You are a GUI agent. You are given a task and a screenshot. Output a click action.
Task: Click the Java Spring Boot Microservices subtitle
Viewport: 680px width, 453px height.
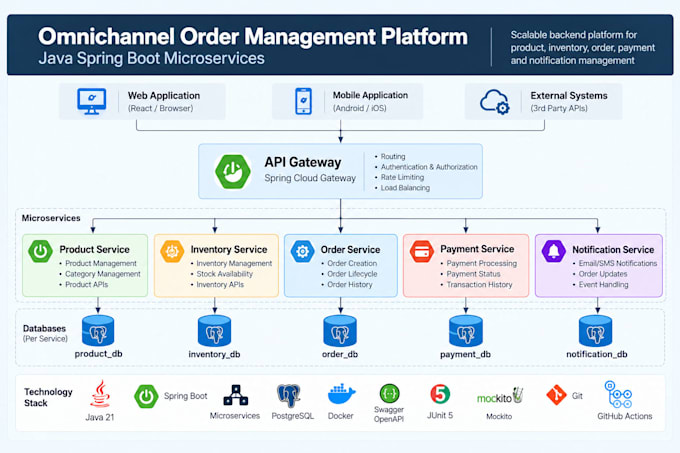[151, 58]
